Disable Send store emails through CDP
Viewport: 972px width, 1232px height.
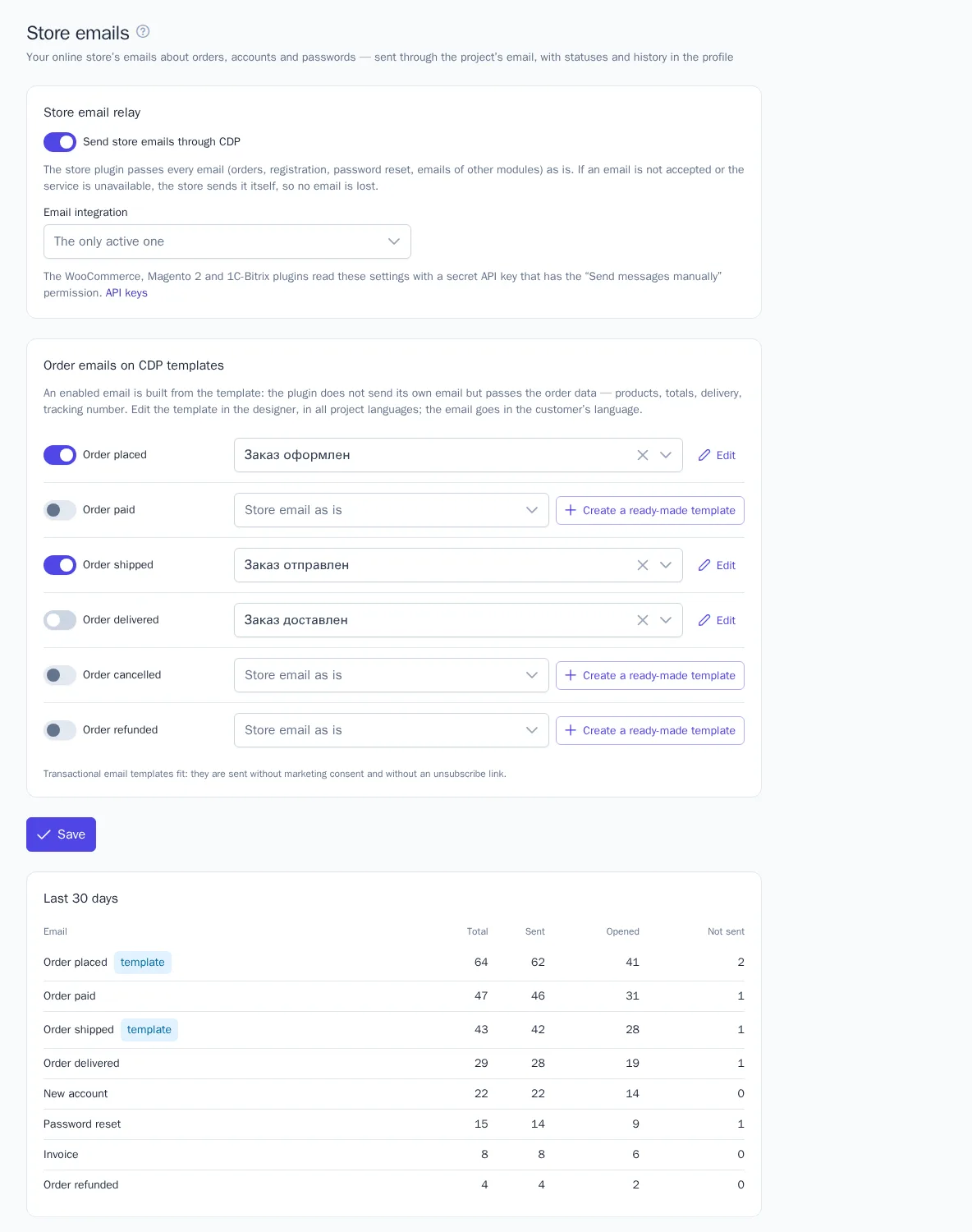(60, 142)
